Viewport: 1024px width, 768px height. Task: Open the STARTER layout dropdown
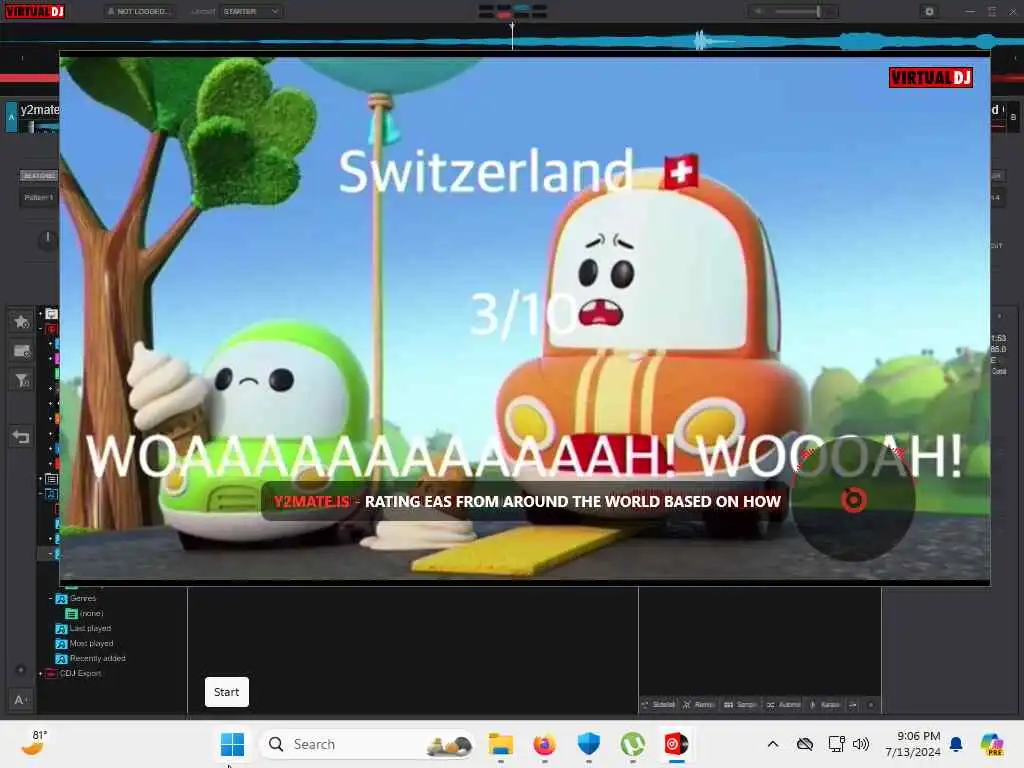(251, 12)
